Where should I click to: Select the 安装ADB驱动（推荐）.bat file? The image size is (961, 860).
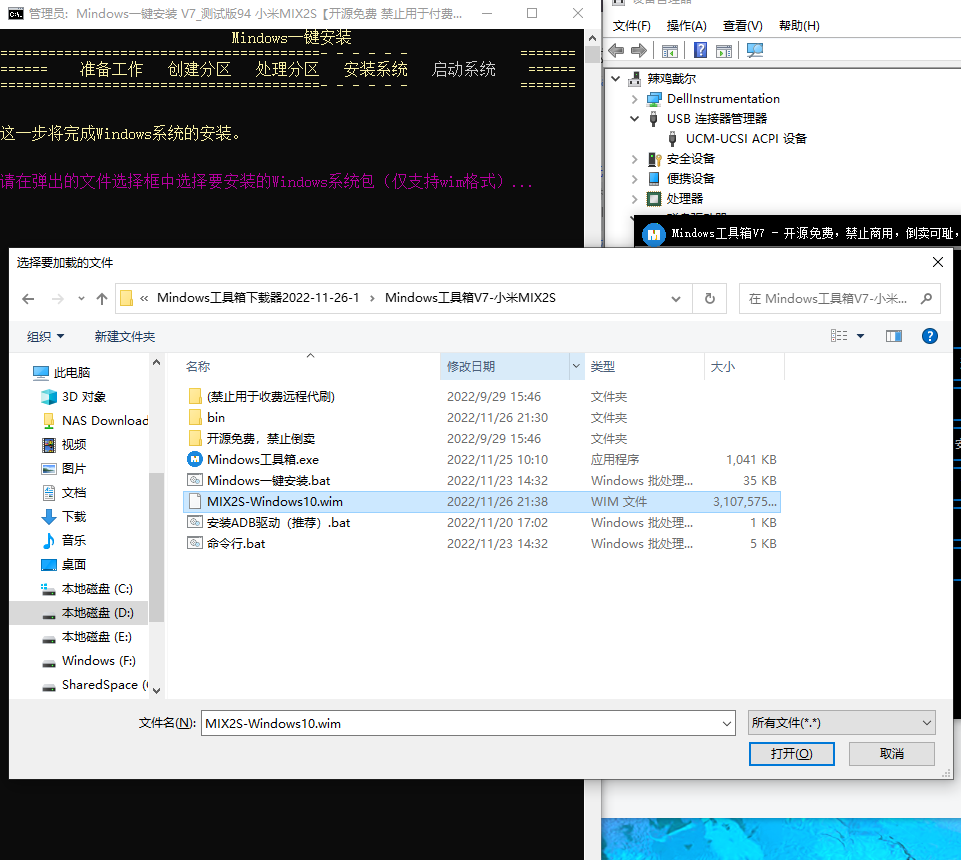pyautogui.click(x=278, y=522)
